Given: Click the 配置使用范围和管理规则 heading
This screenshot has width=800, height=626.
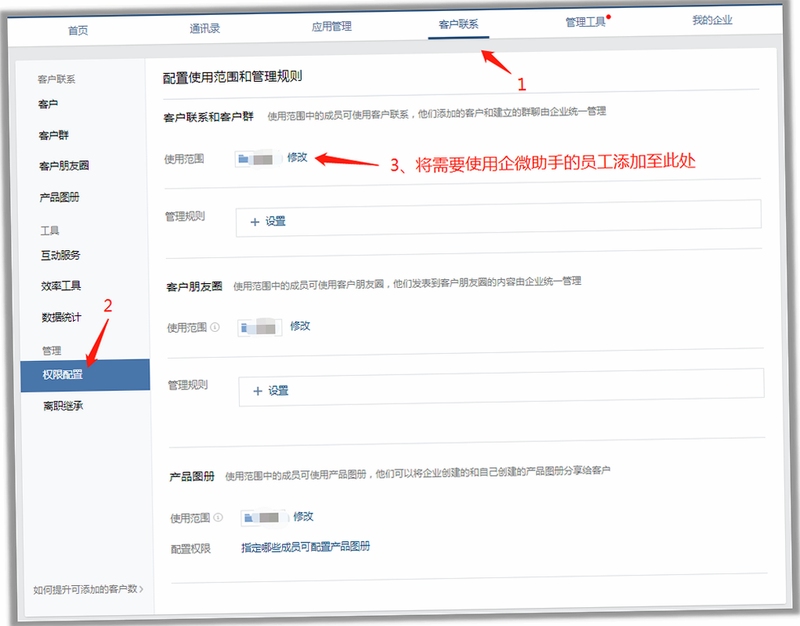Looking at the screenshot, I should click(x=232, y=77).
